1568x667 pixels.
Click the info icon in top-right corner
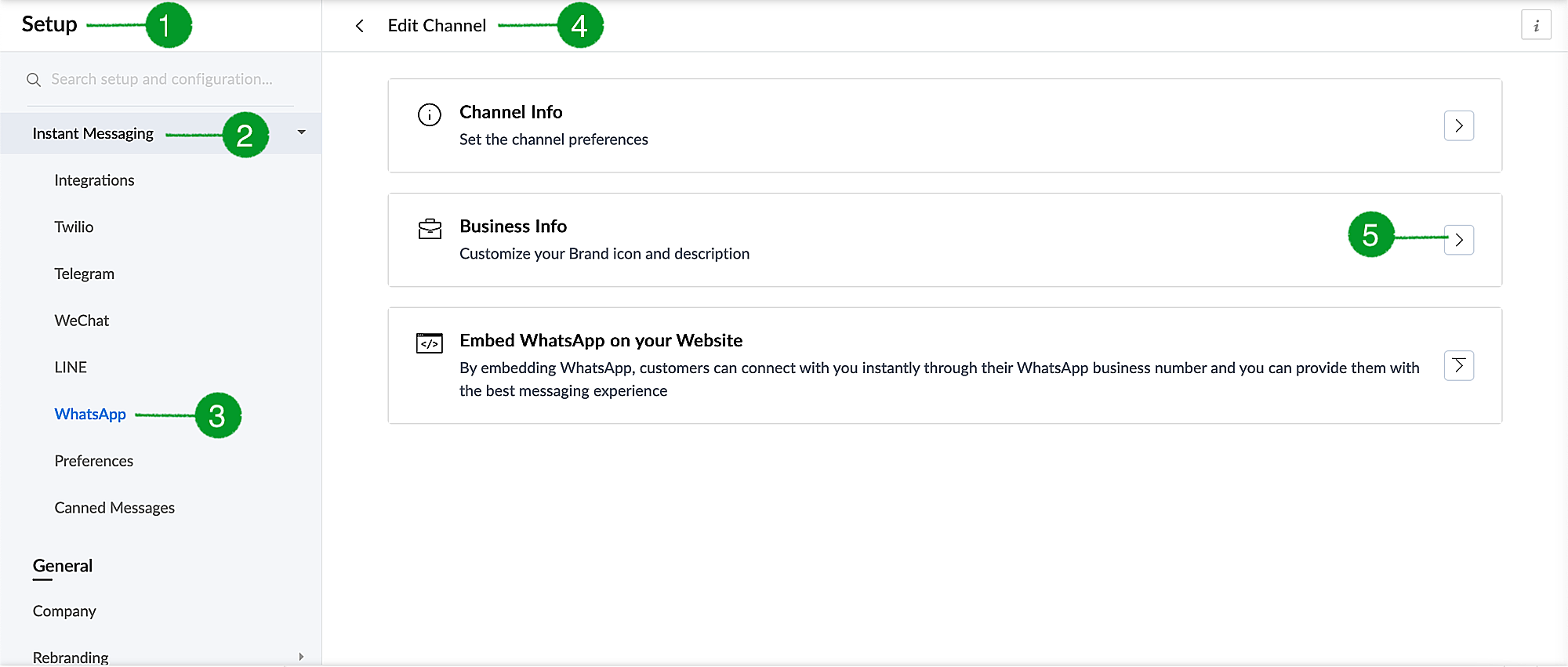coord(1536,26)
